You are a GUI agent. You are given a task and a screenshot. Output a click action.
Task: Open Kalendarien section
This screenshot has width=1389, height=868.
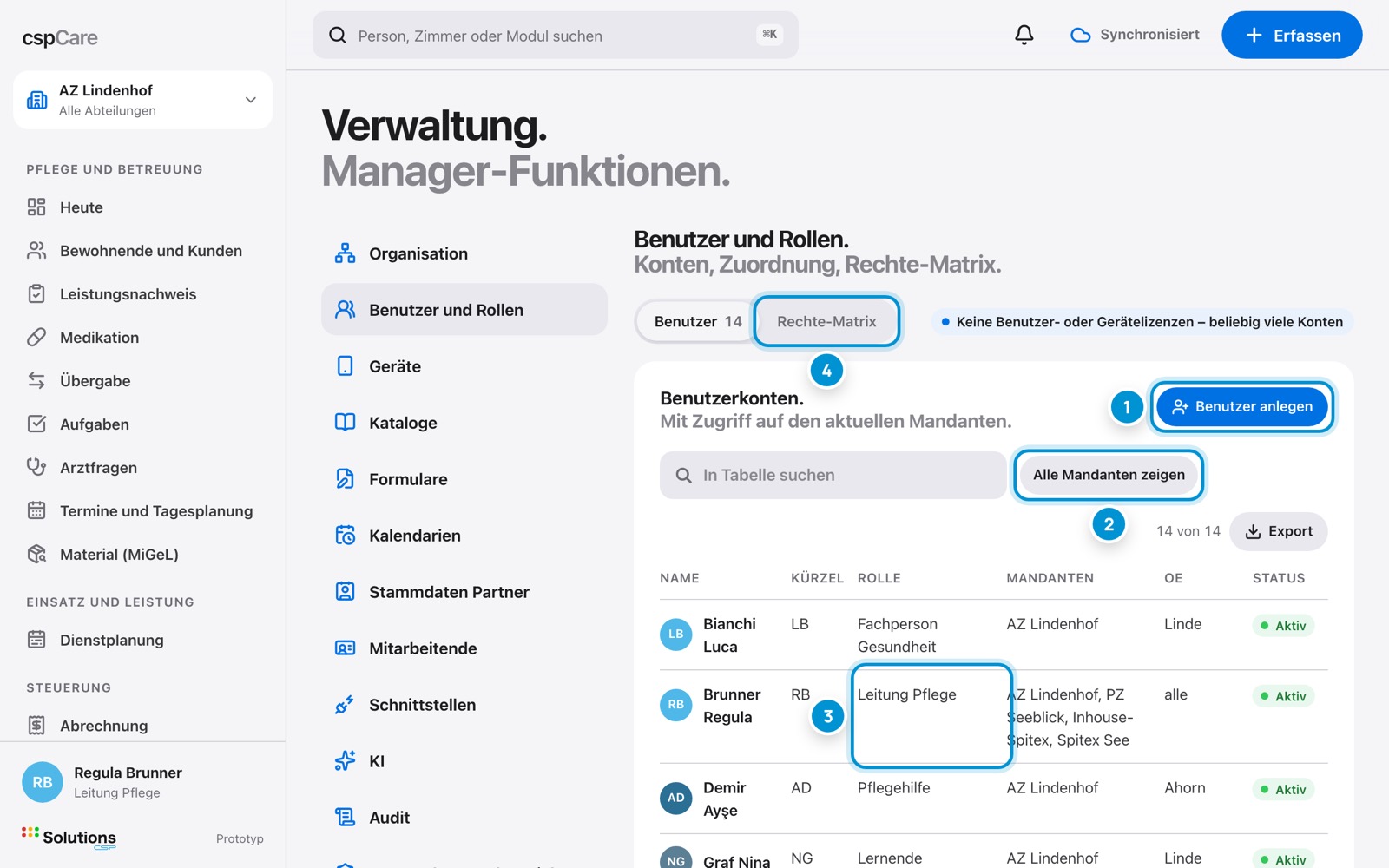pyautogui.click(x=464, y=536)
